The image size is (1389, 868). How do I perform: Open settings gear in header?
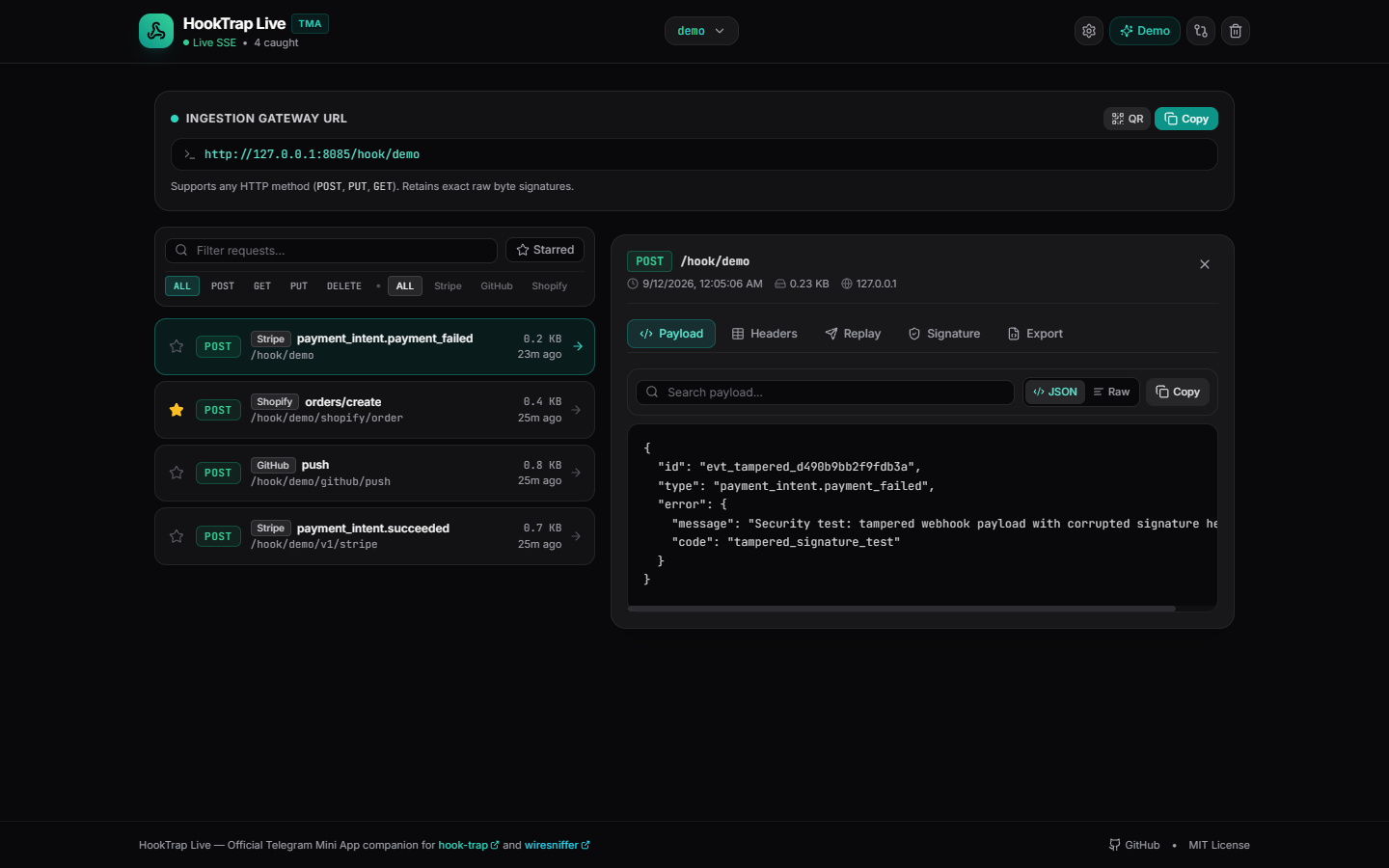click(1089, 31)
